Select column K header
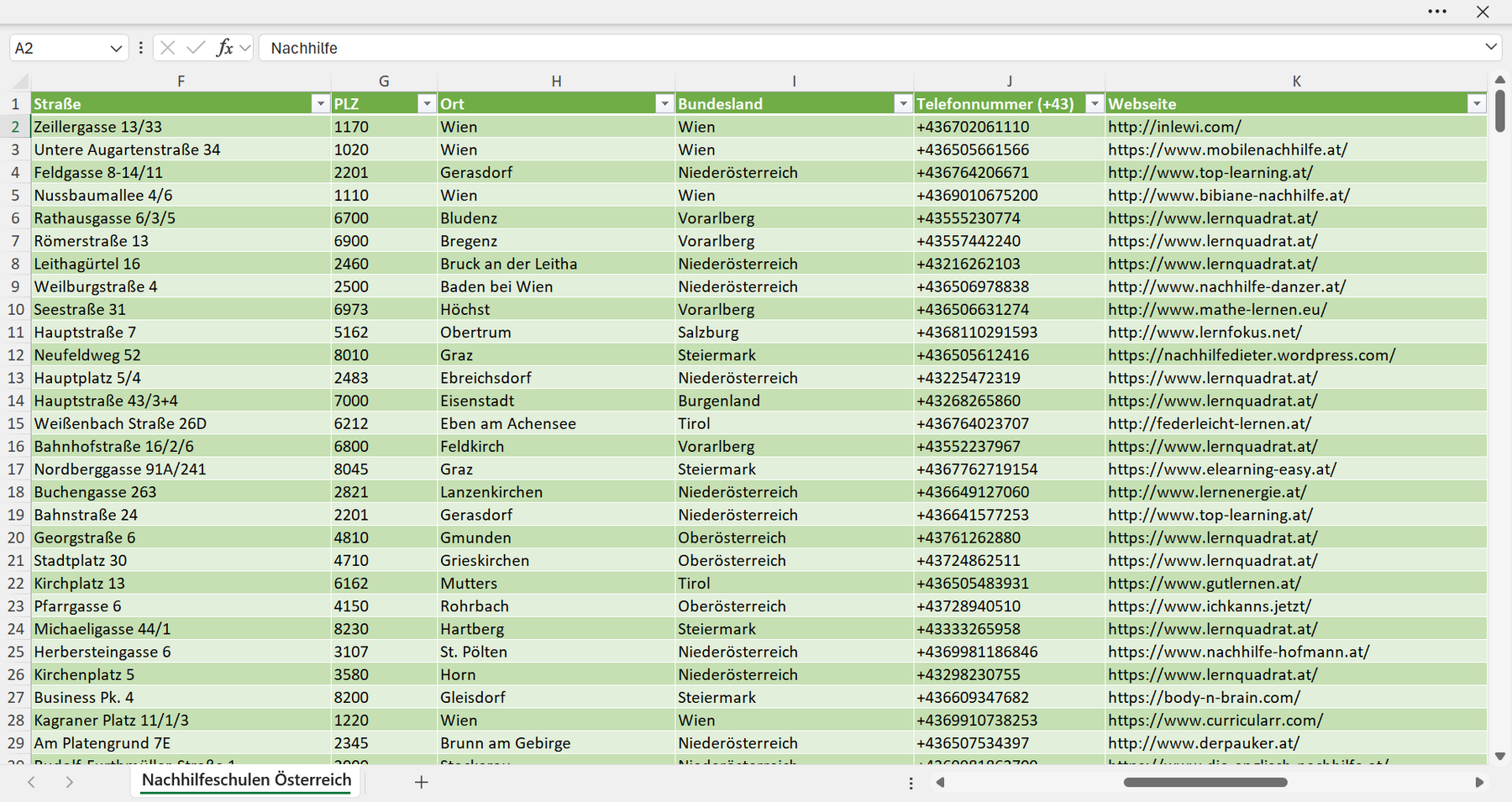 click(x=1296, y=81)
